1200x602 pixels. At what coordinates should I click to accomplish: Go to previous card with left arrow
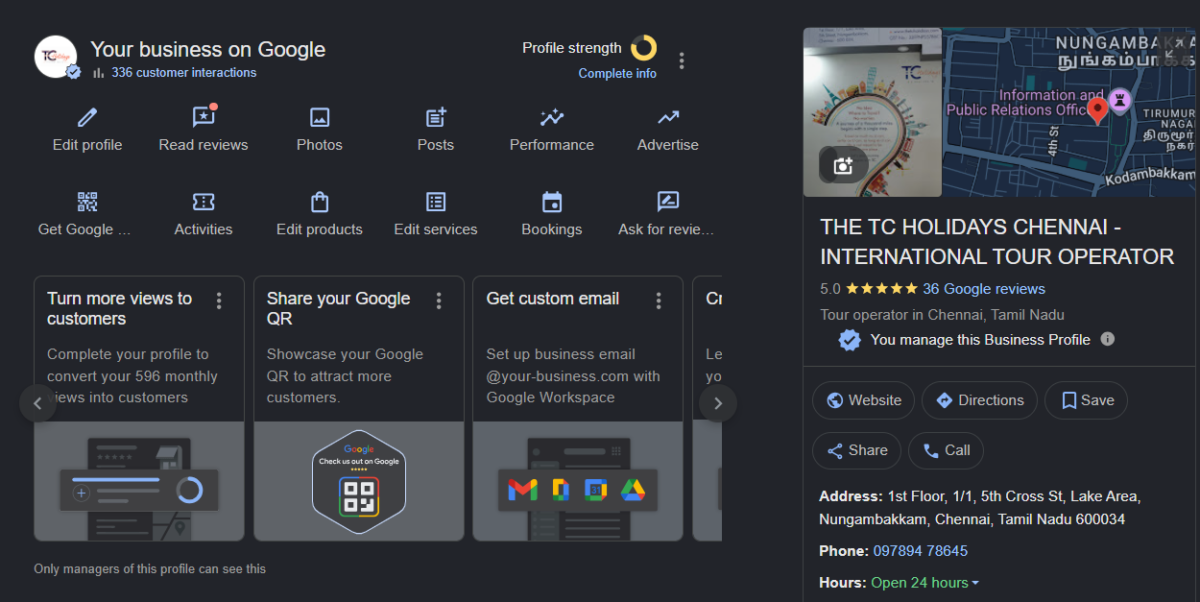(38, 404)
